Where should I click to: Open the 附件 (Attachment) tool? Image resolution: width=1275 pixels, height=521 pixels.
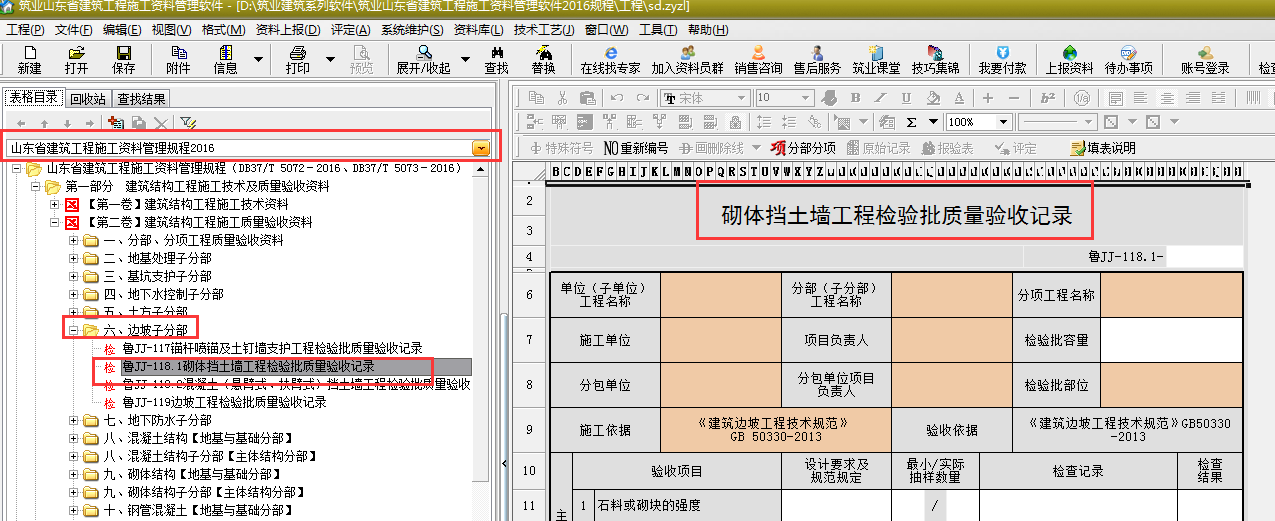tap(178, 60)
